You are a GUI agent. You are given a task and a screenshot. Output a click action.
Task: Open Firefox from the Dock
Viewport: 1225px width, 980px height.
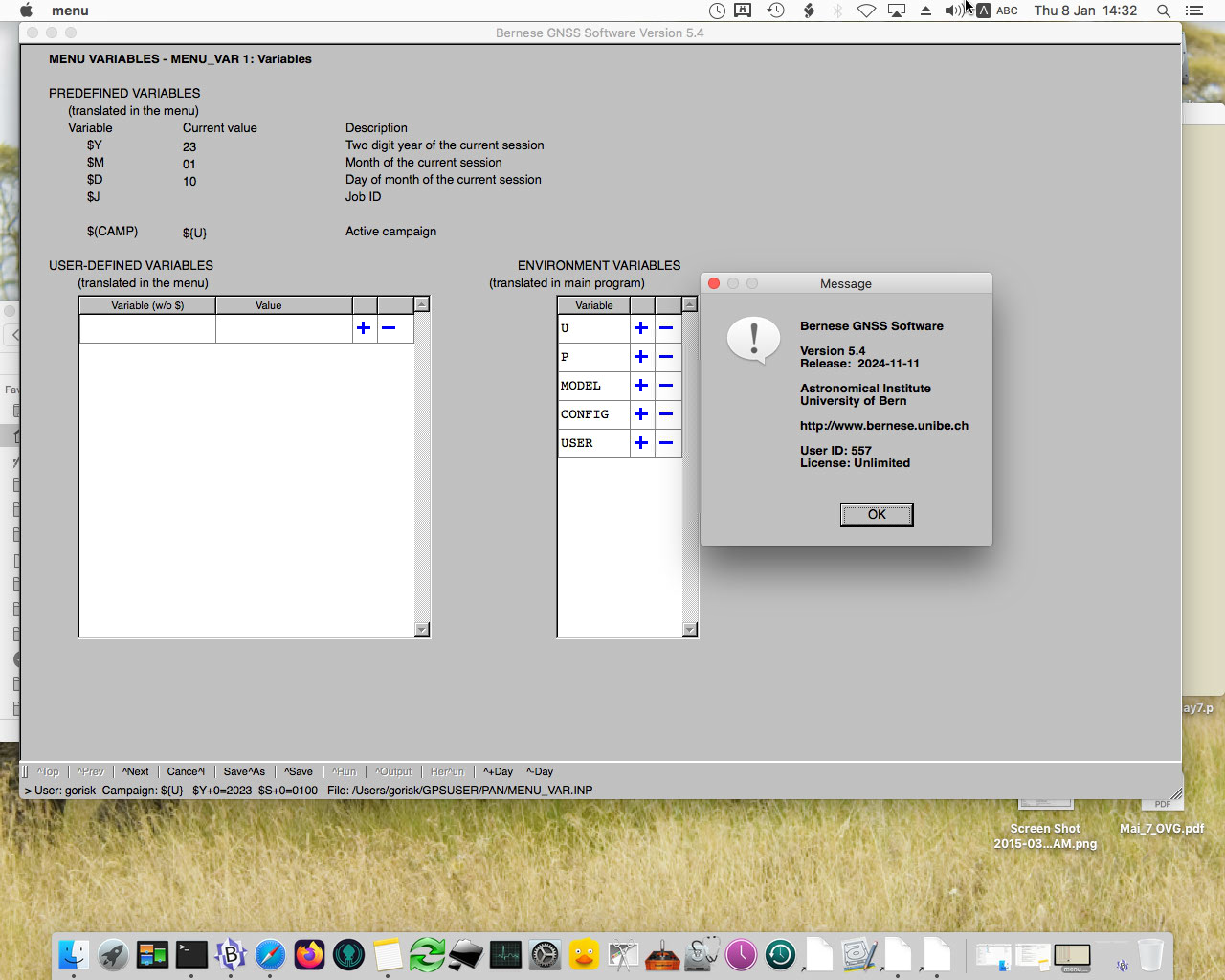click(310, 954)
